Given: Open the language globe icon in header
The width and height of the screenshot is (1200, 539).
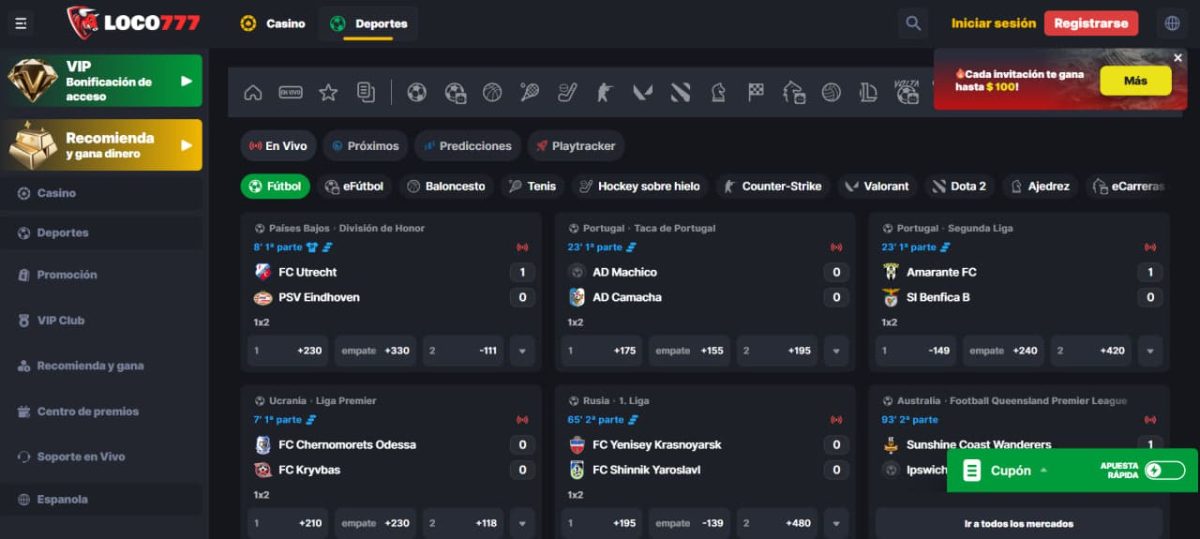Looking at the screenshot, I should point(1173,23).
